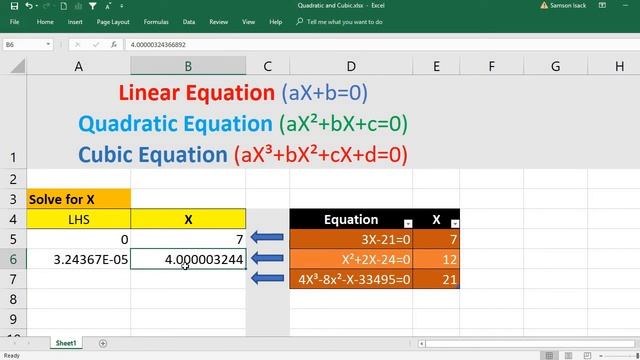Save the workbook from Quick Access
Image resolution: width=640 pixels, height=360 pixels.
[x=14, y=6]
